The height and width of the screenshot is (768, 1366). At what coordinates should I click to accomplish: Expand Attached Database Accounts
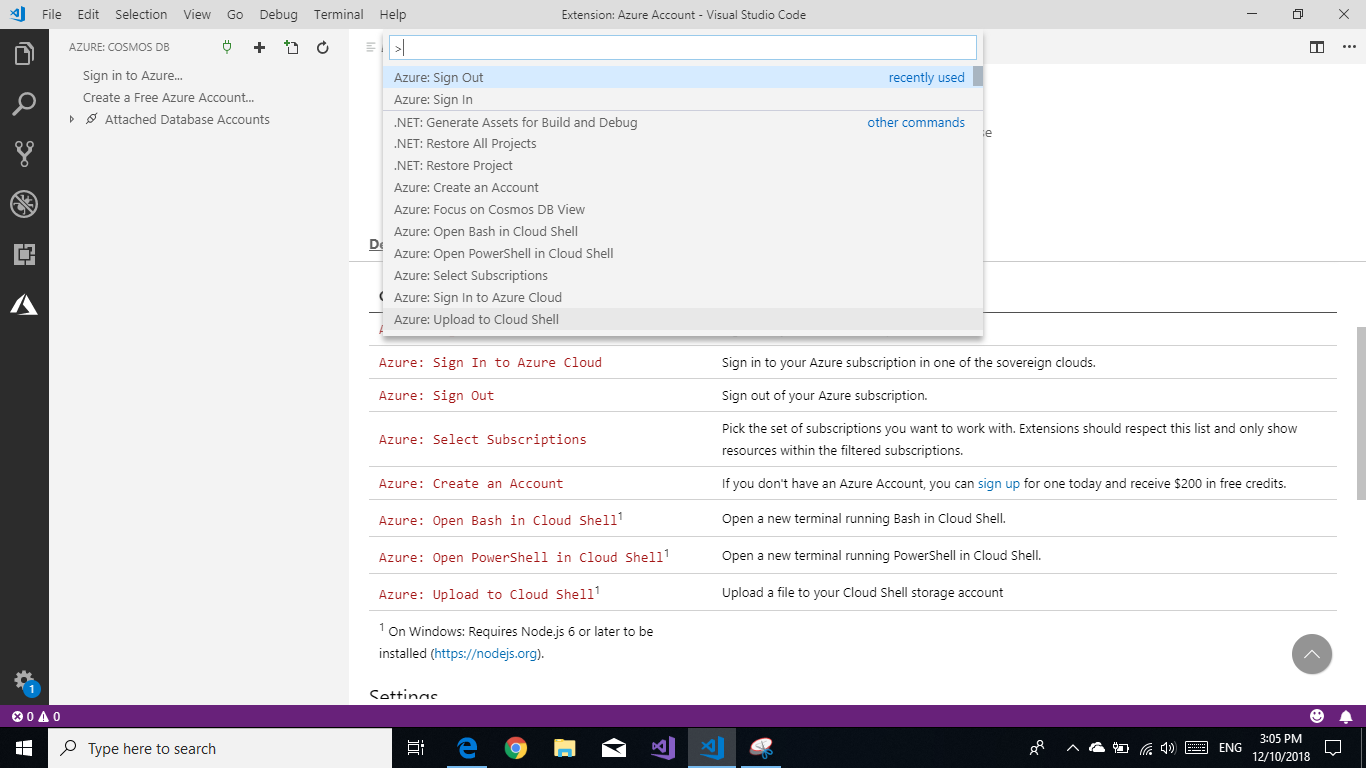click(x=70, y=119)
